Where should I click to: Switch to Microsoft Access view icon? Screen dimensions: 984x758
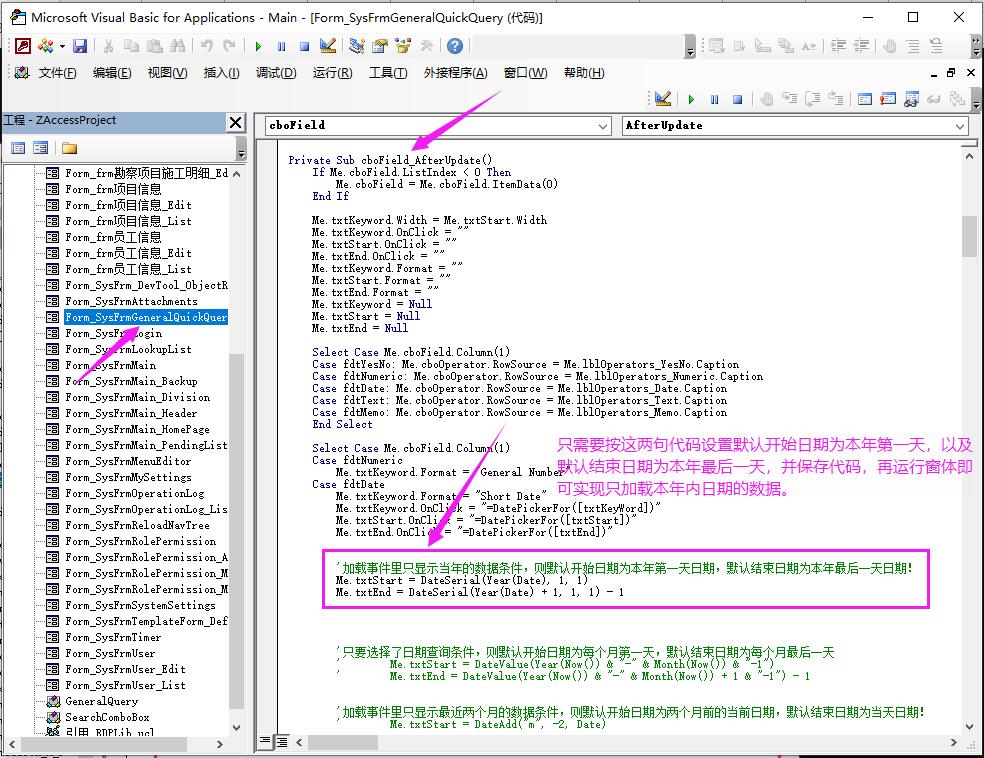coord(22,46)
